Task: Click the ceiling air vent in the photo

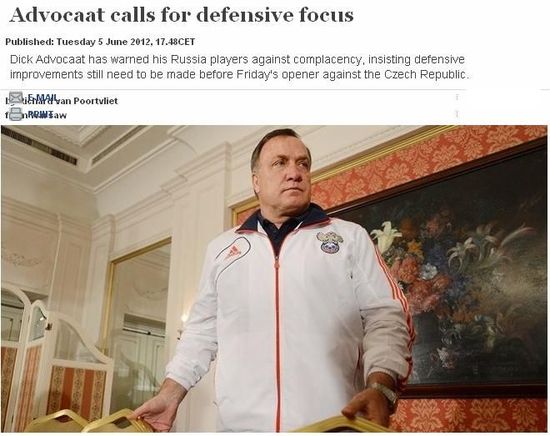Action: [39, 146]
